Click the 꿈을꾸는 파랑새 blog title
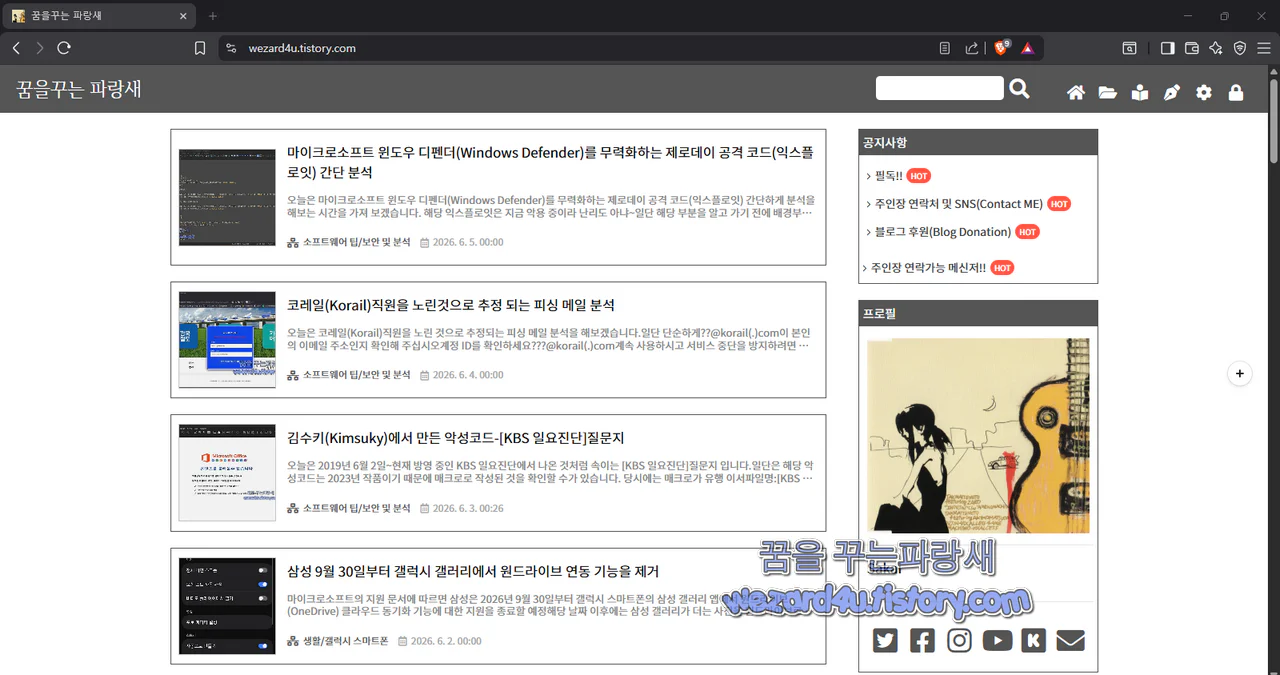This screenshot has height=675, width=1280. 79,88
